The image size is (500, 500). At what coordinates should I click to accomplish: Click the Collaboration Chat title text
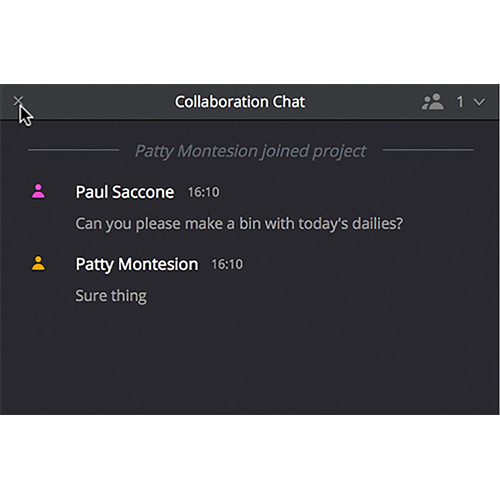click(240, 102)
